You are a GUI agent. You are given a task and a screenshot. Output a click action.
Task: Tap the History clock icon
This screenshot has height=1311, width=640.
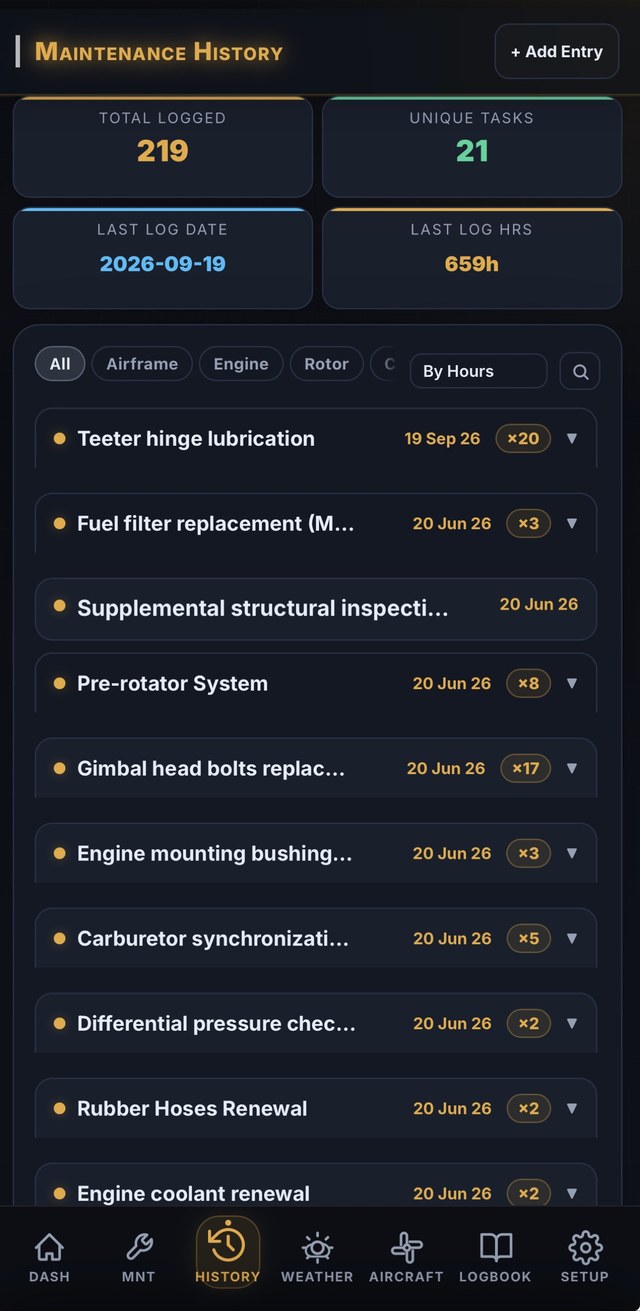pos(227,1242)
